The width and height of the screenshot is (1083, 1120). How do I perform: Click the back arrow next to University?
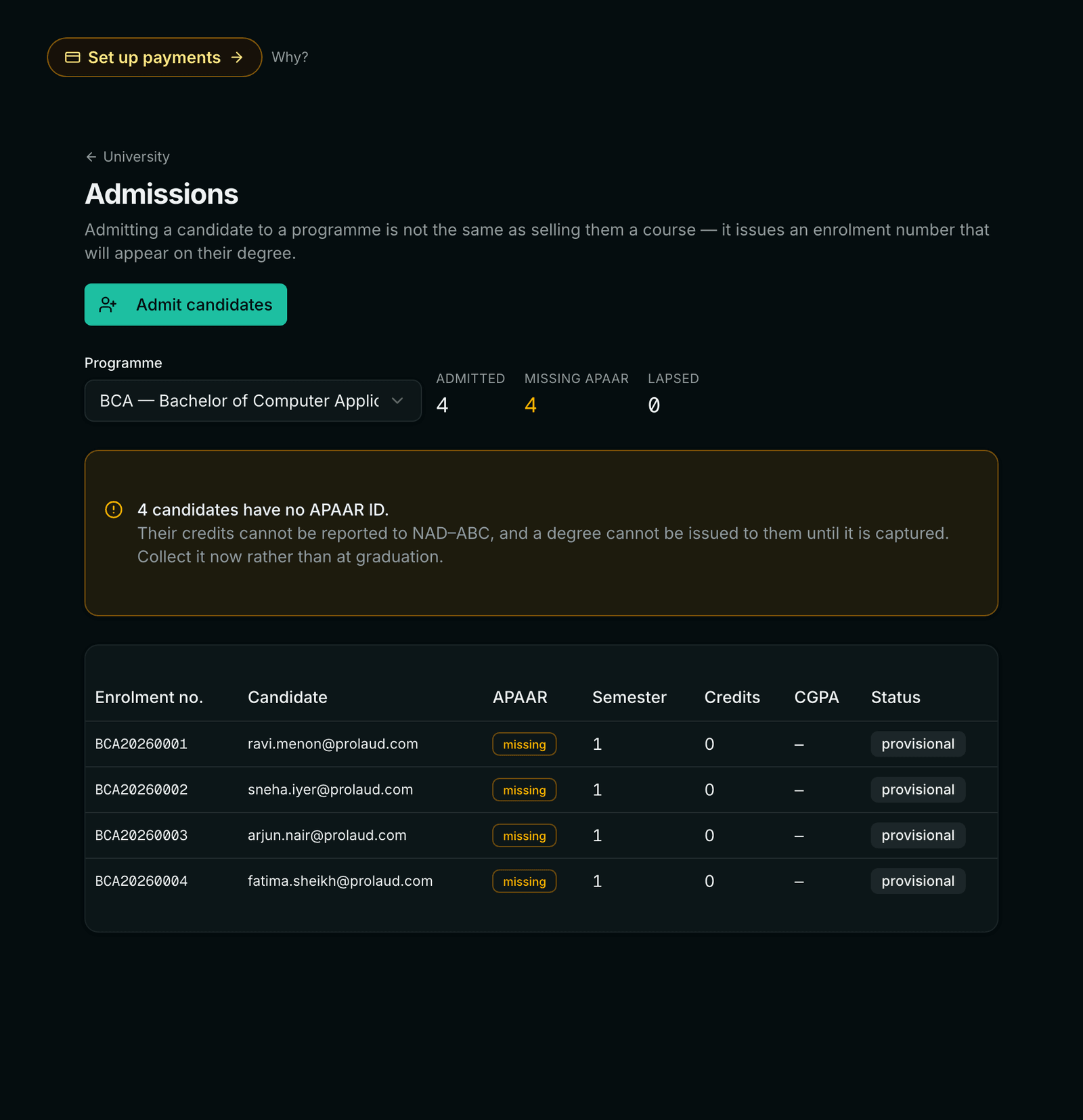click(91, 157)
